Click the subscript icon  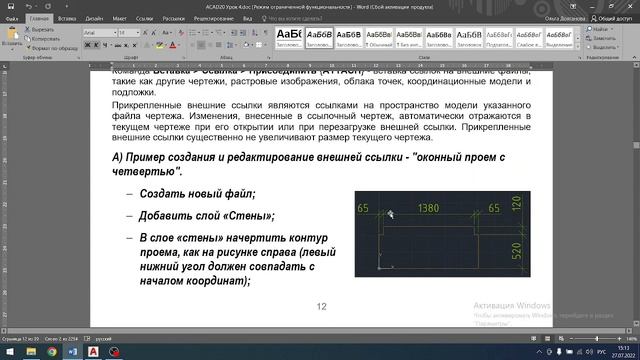point(126,45)
